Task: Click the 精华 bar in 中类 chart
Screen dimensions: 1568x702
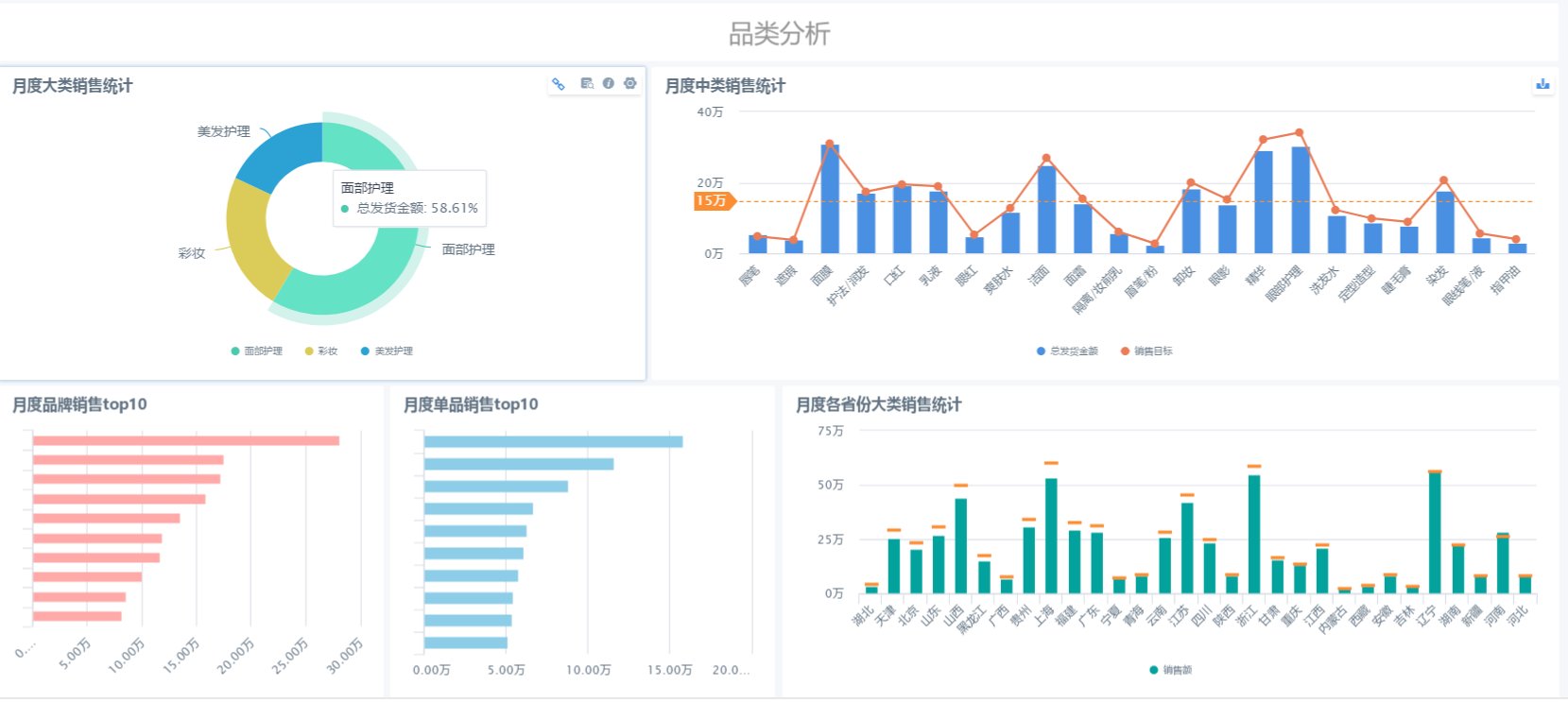Action: [x=1264, y=202]
